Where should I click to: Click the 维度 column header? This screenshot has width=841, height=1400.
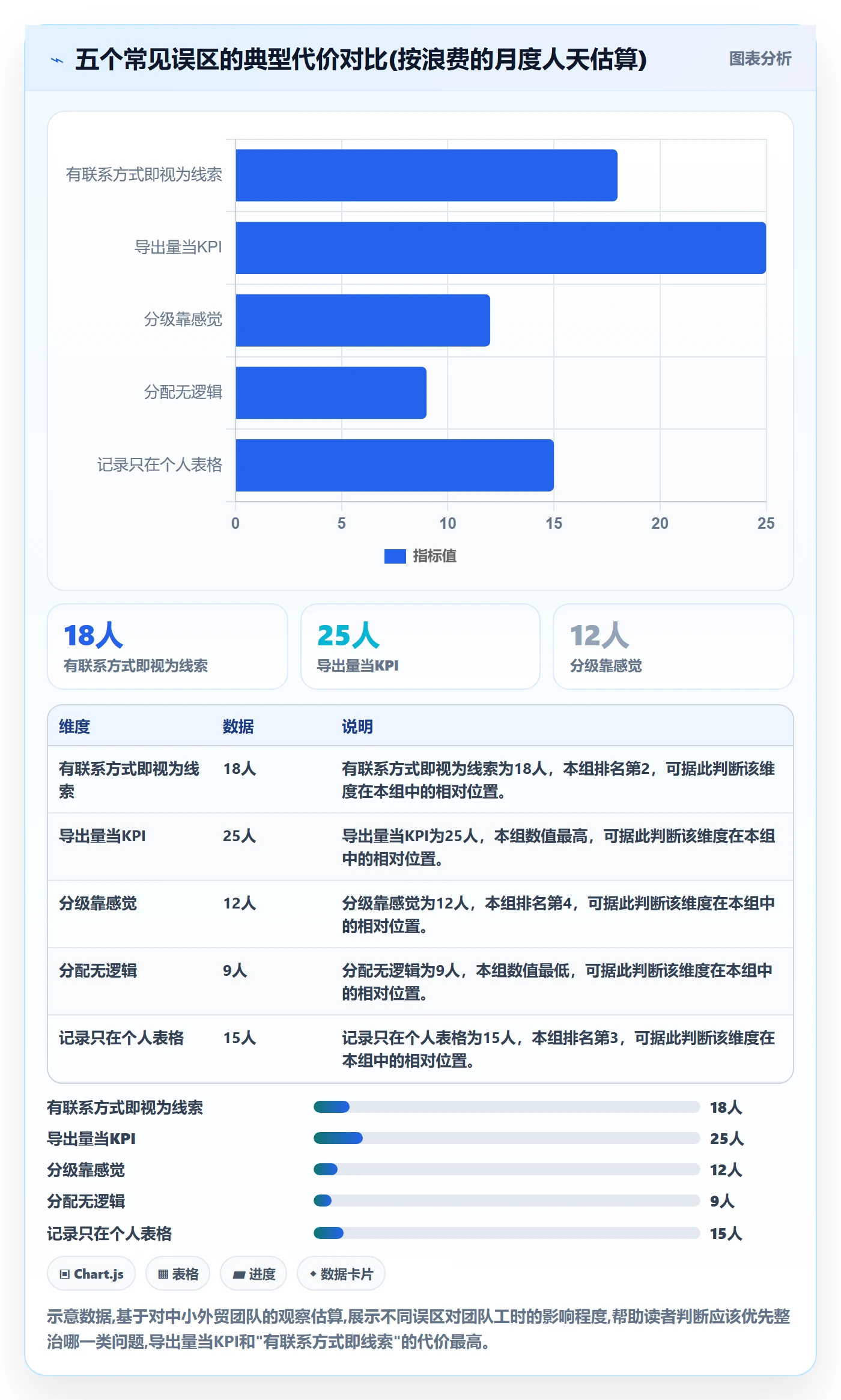tap(74, 726)
